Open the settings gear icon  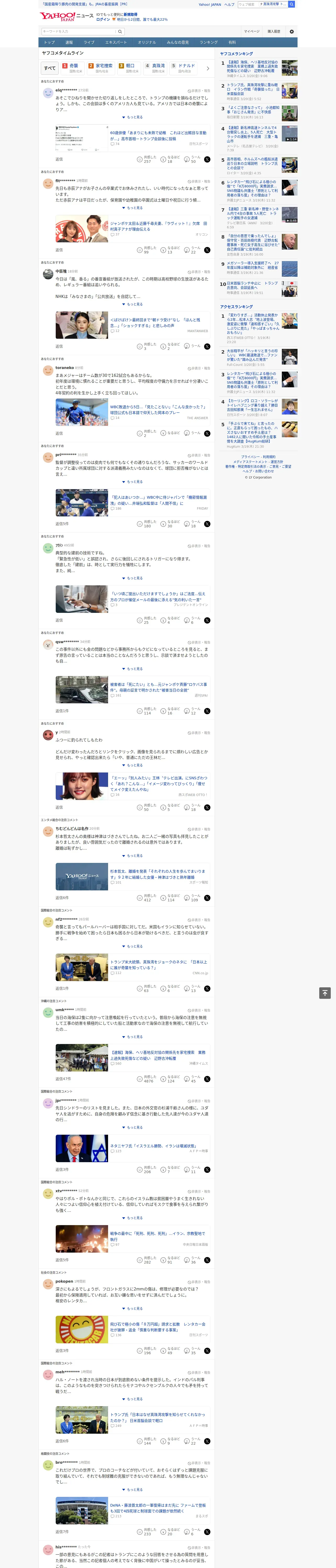pos(292,32)
